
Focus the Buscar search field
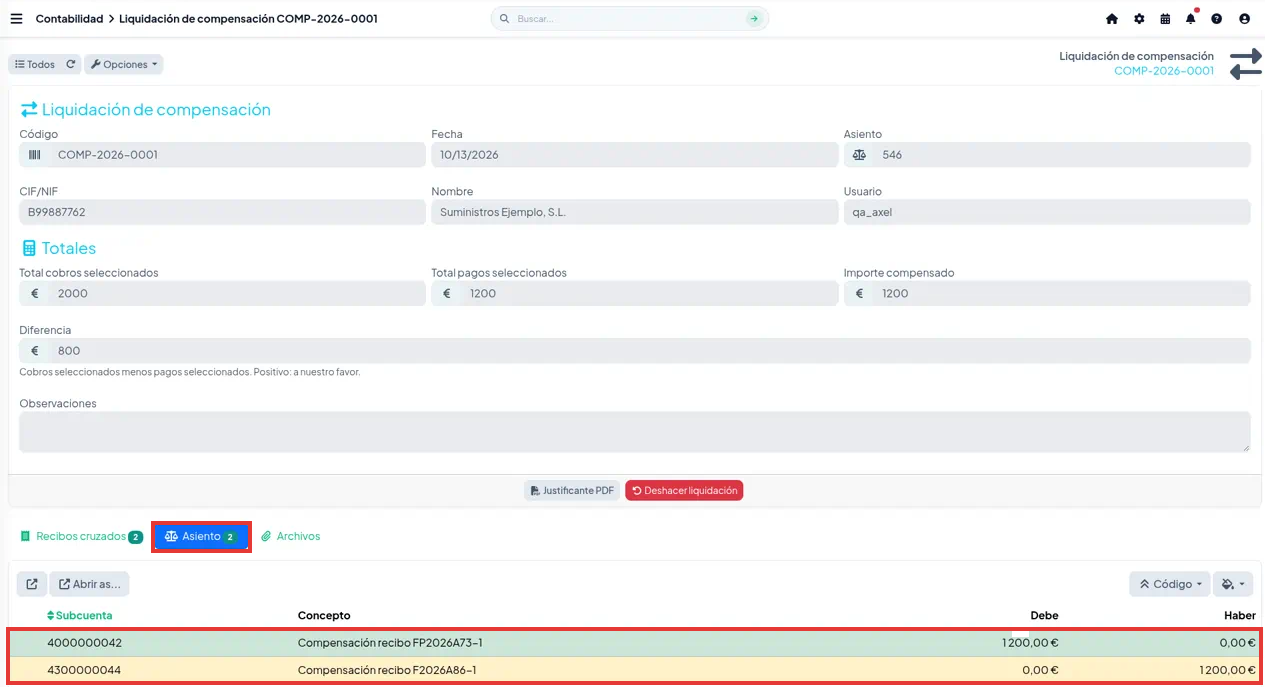click(630, 19)
